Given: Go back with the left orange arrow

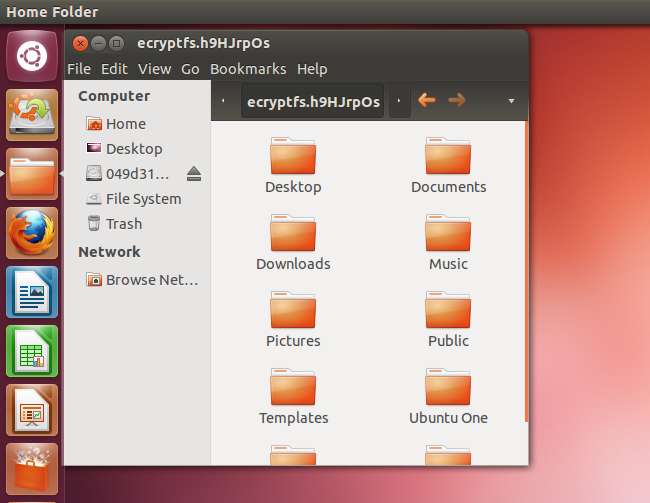Looking at the screenshot, I should [427, 100].
